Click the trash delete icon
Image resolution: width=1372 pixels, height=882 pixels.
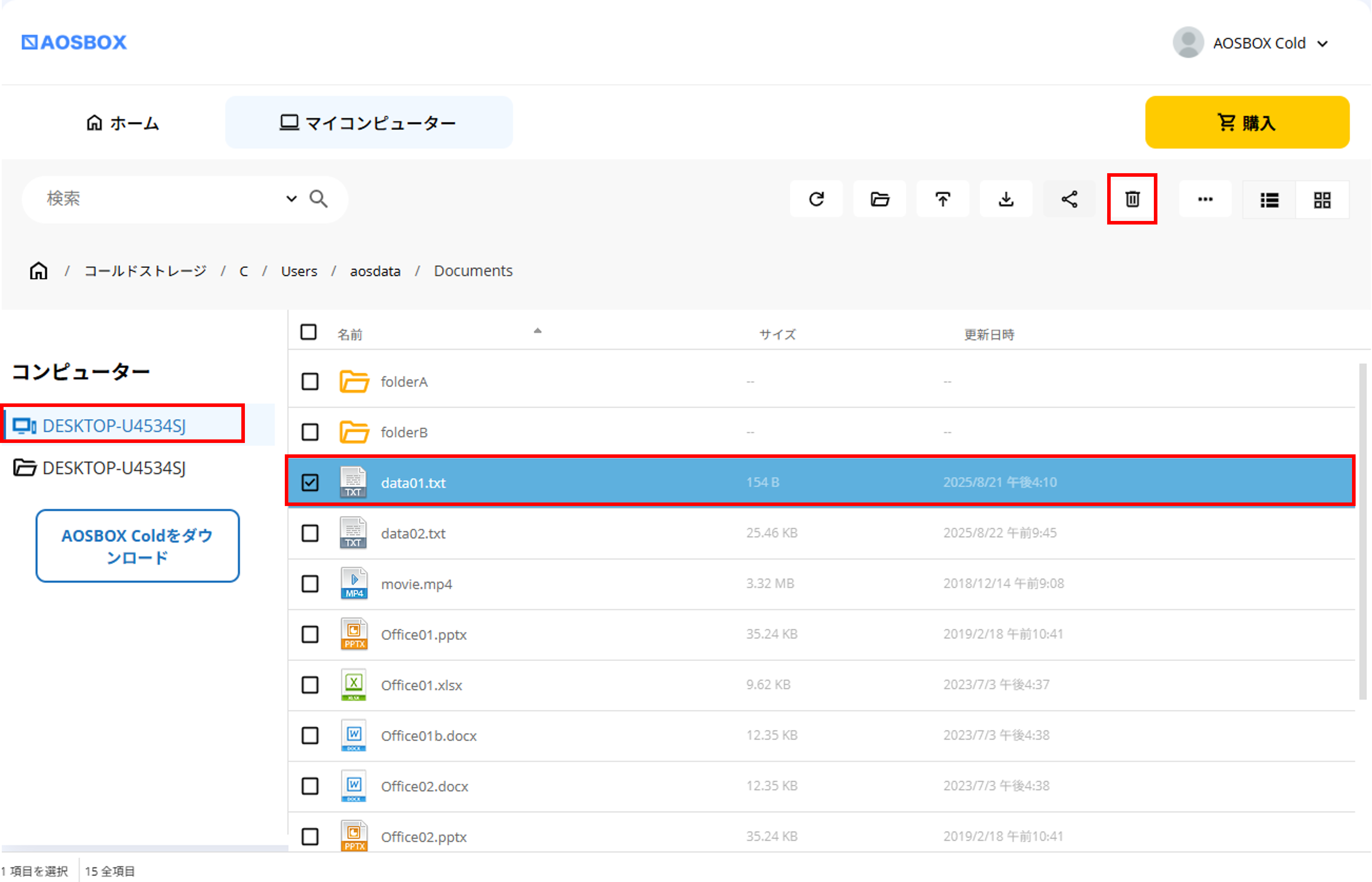(x=1132, y=199)
